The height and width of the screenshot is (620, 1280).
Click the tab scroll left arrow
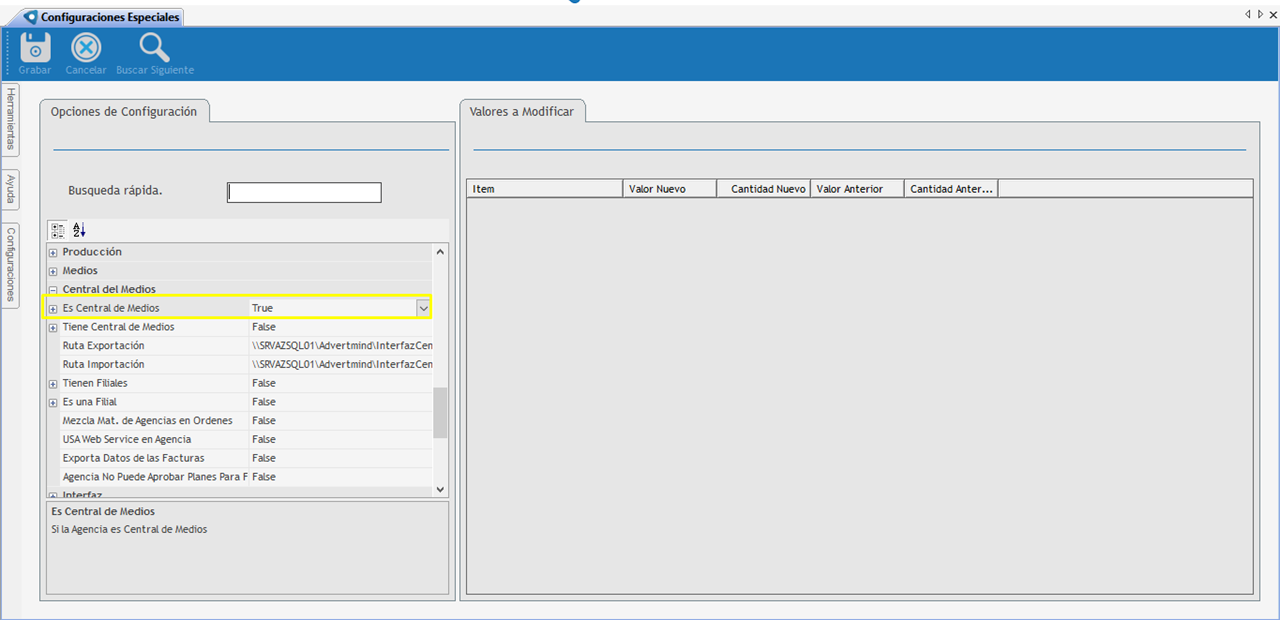1248,13
